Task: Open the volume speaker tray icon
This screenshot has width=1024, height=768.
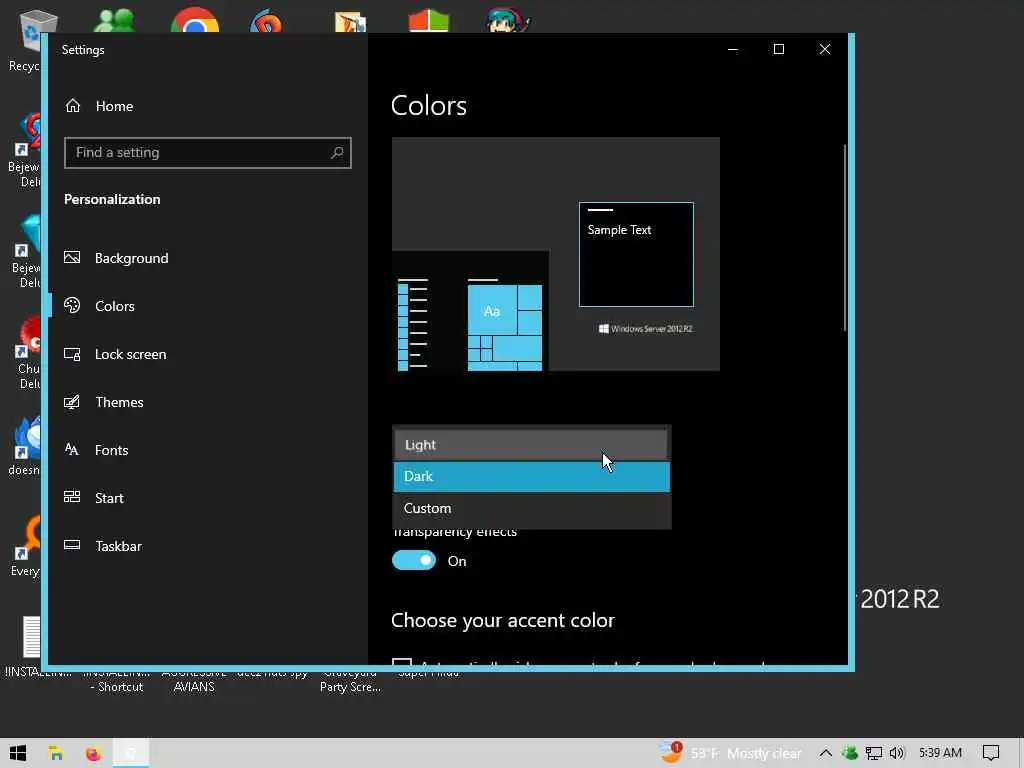Action: [897, 753]
